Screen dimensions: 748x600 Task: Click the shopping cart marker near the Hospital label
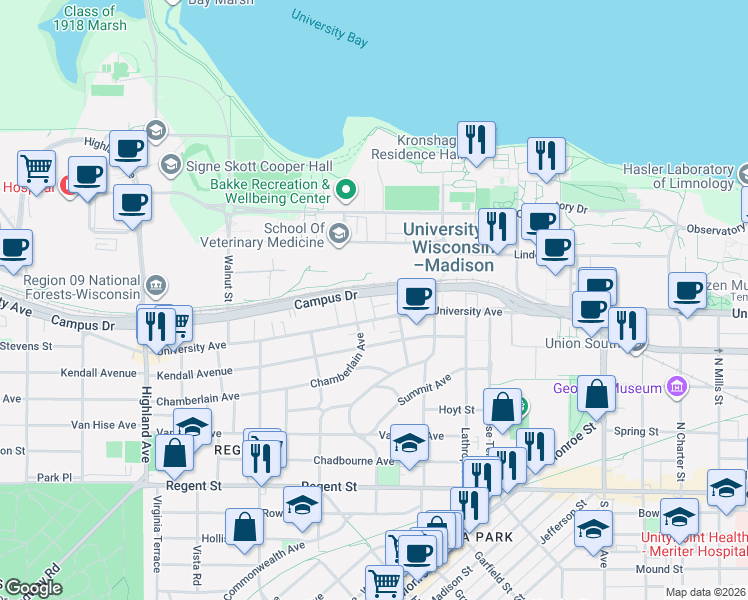[x=37, y=172]
